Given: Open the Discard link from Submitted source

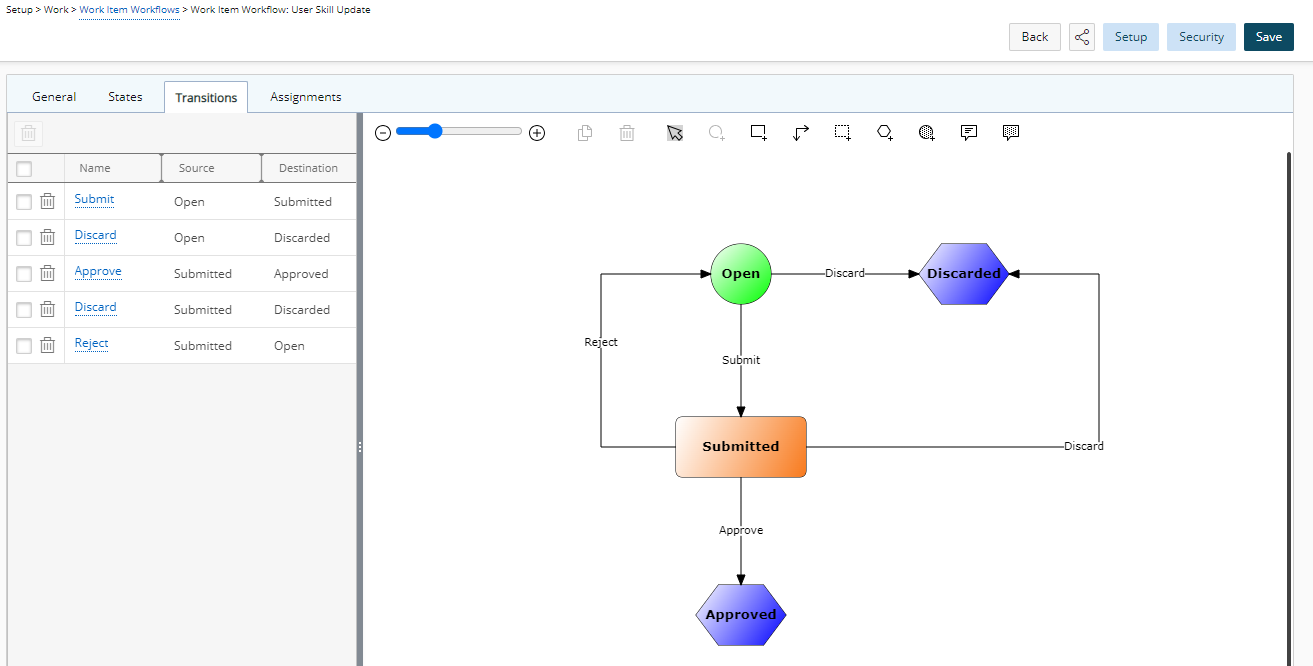Looking at the screenshot, I should coord(95,307).
